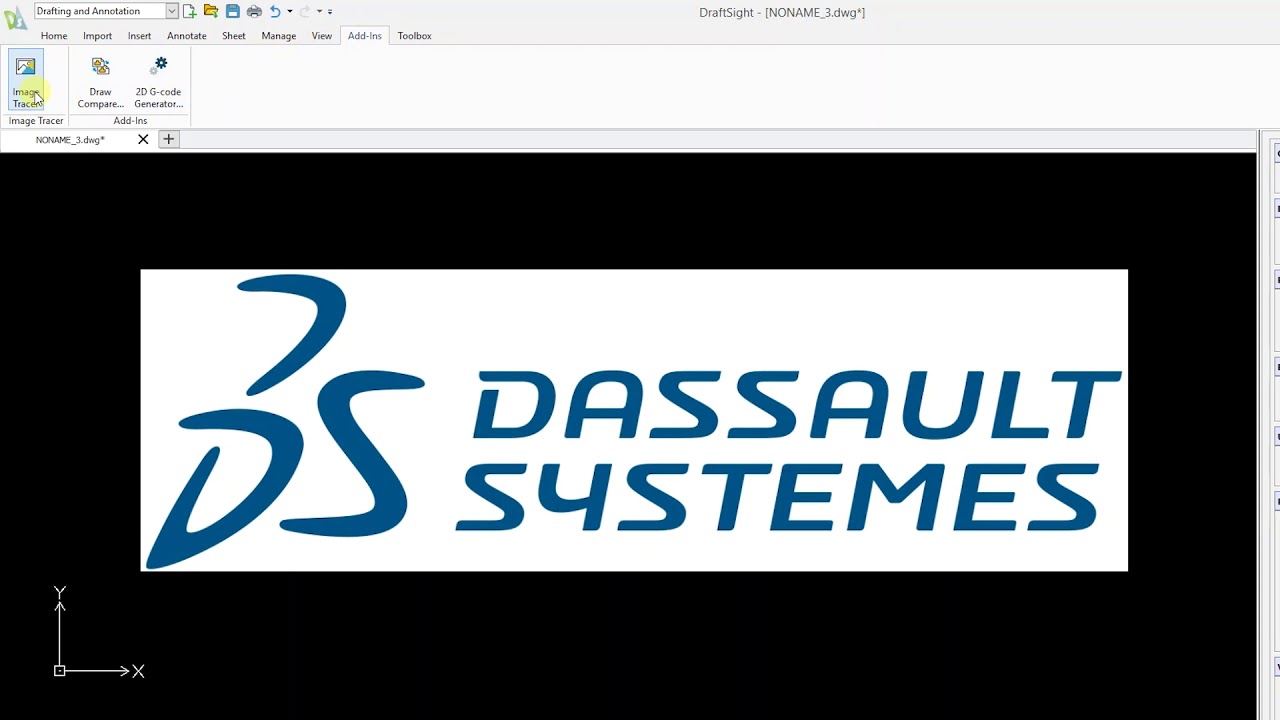The height and width of the screenshot is (720, 1280).
Task: Go to the View ribbon tab
Action: (x=322, y=36)
